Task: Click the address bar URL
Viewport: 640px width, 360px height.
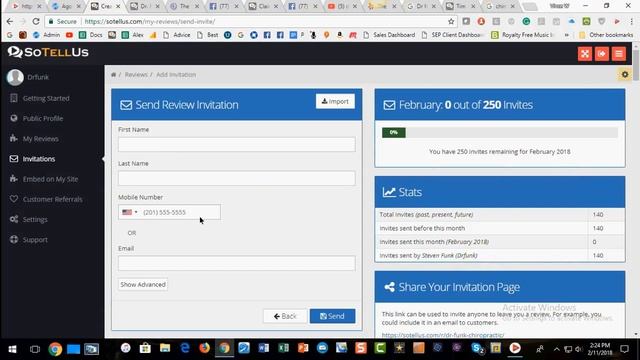Action: [149, 21]
